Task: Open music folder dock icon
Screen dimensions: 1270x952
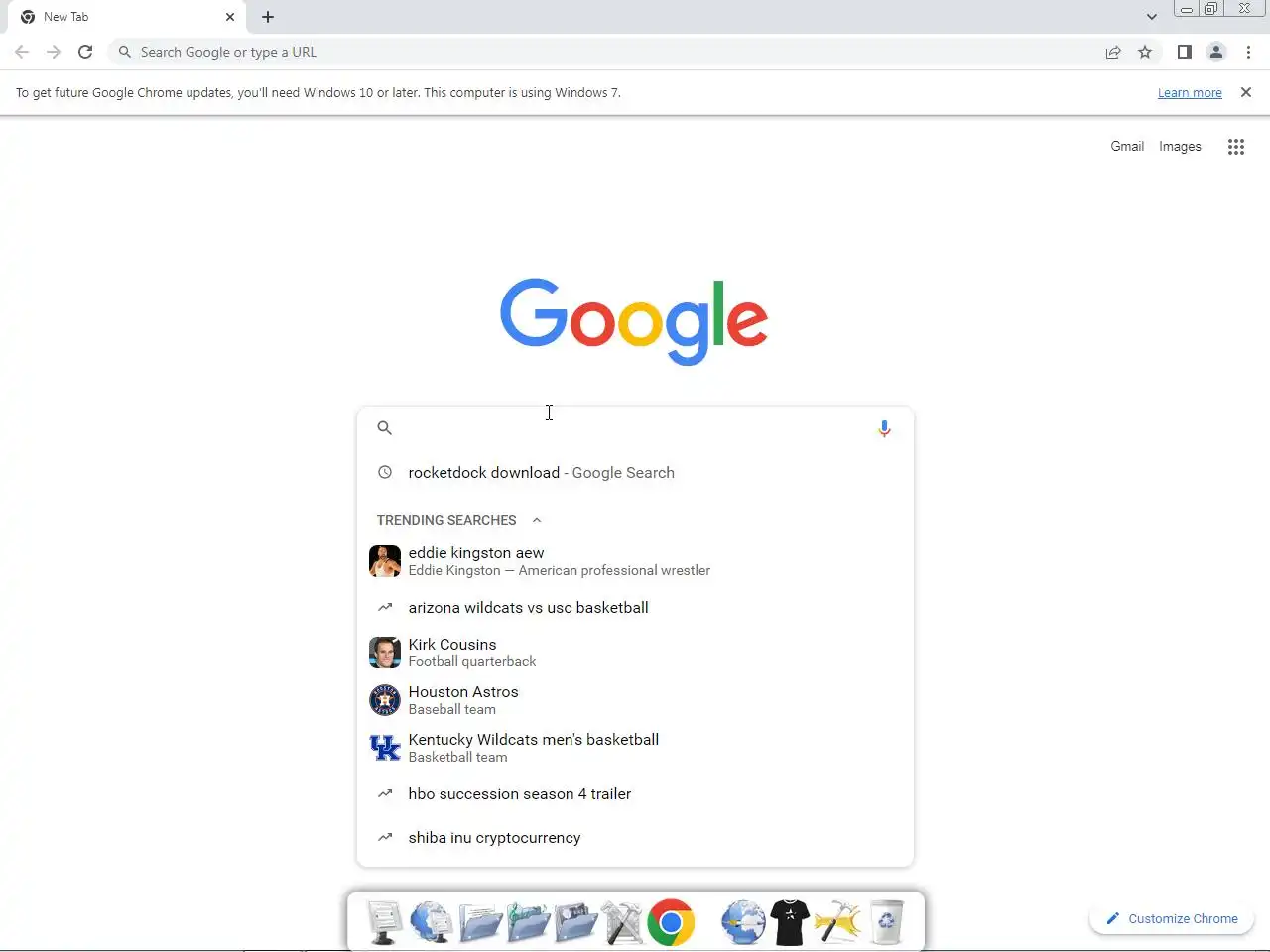Action: tap(528, 922)
